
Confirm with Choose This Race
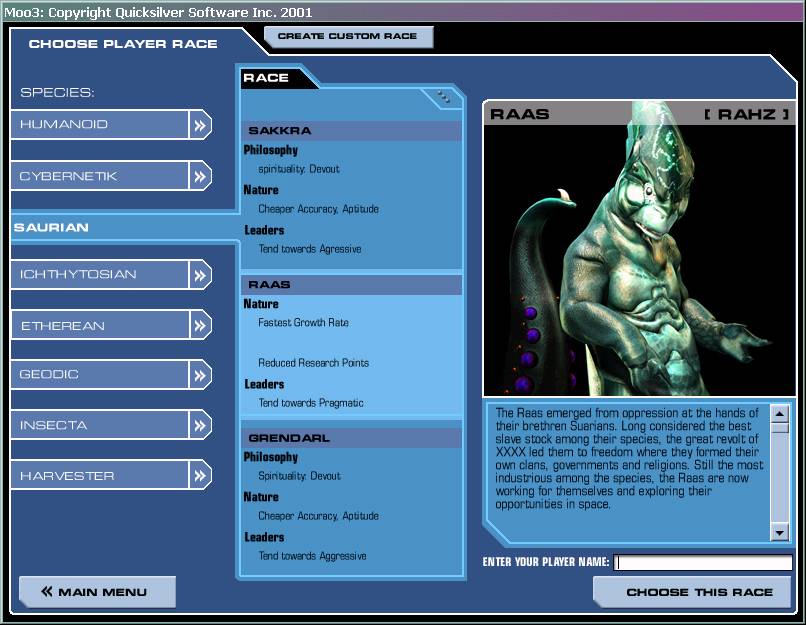tap(692, 592)
